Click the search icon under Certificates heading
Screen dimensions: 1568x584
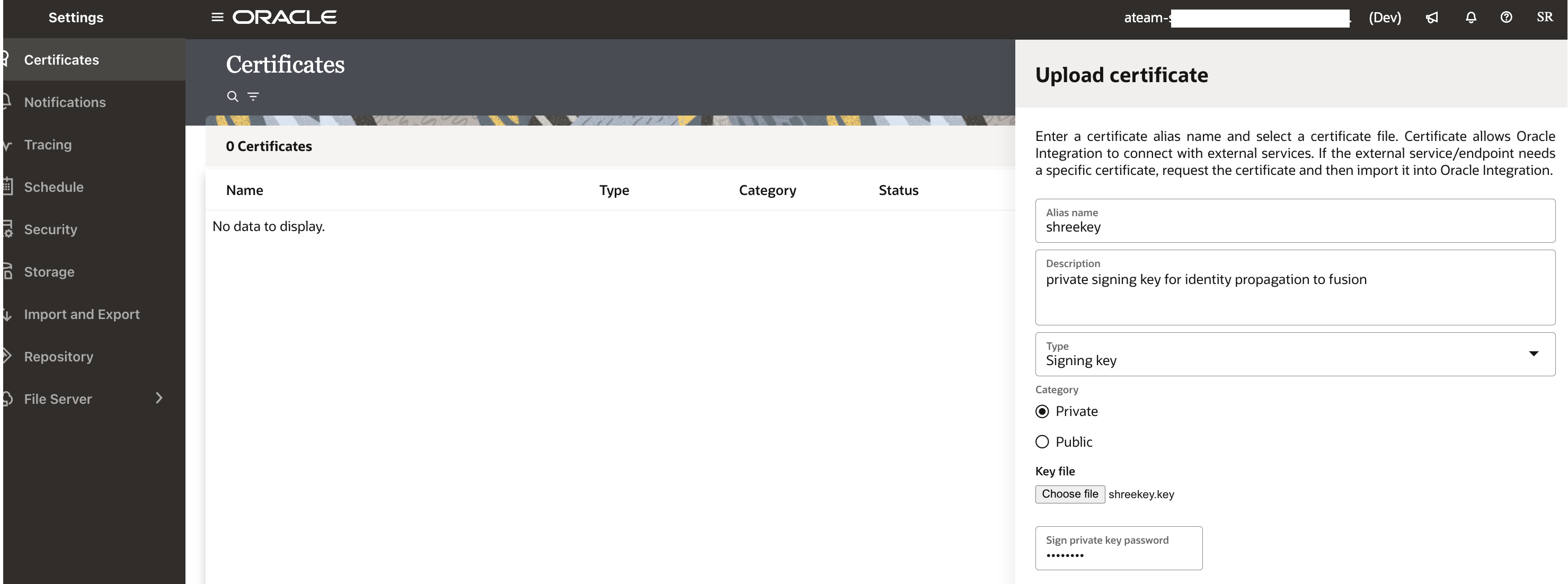[233, 96]
